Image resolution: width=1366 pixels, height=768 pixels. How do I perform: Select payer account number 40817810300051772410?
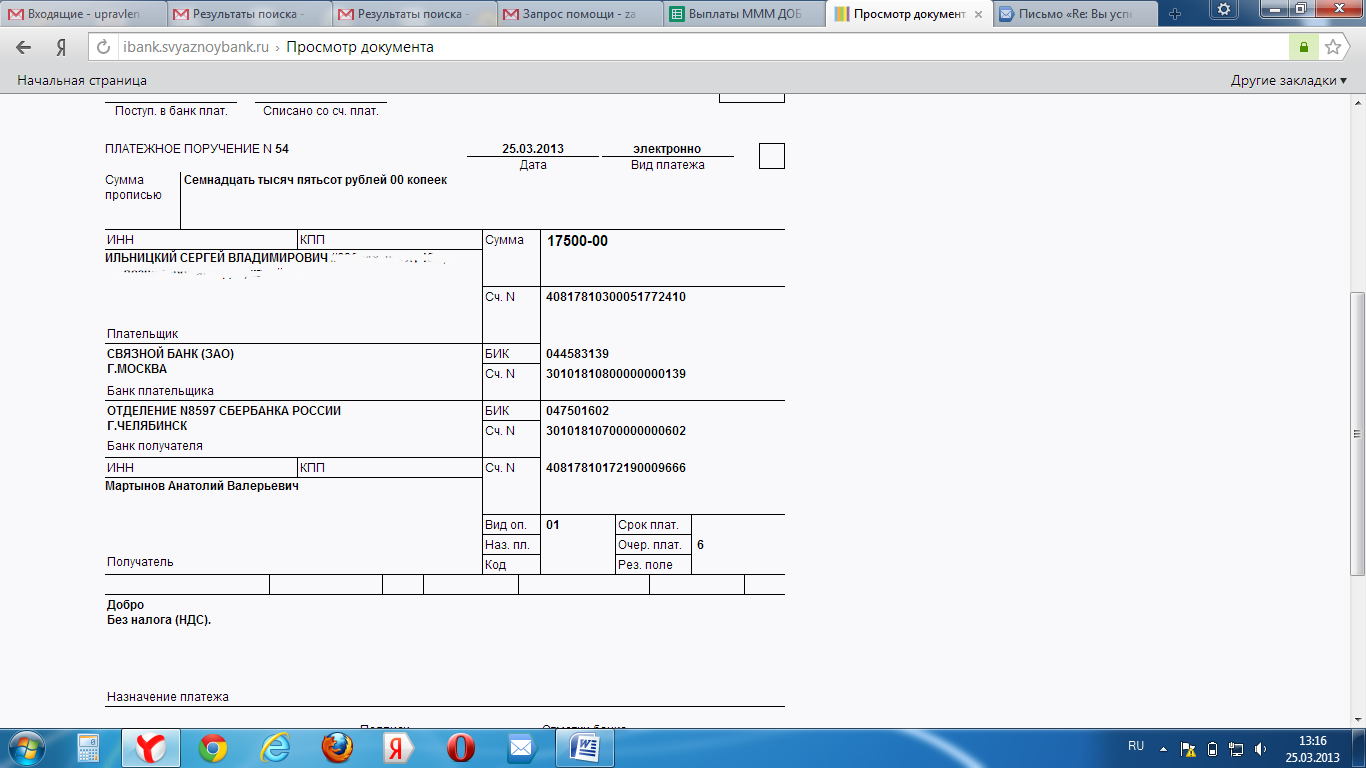[616, 297]
